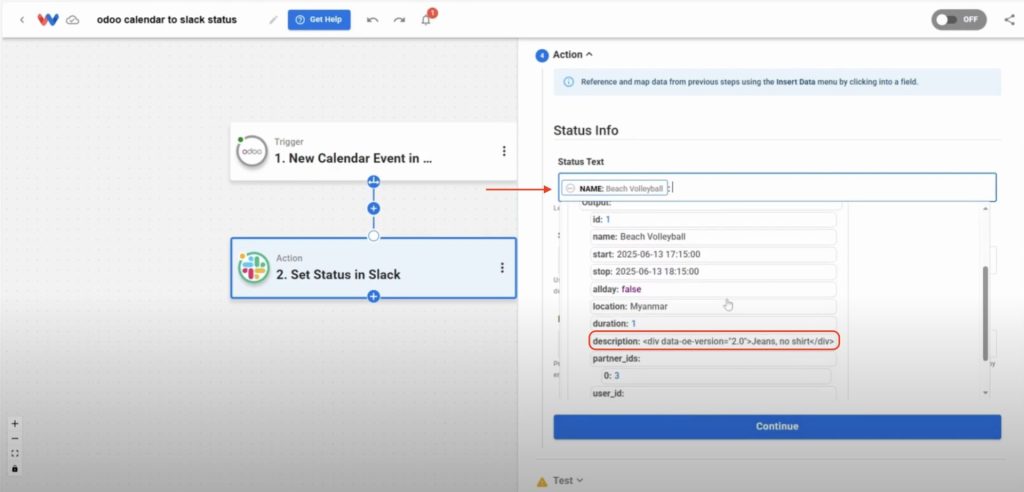
Task: Zoom out on the canvas
Action: tap(15, 438)
